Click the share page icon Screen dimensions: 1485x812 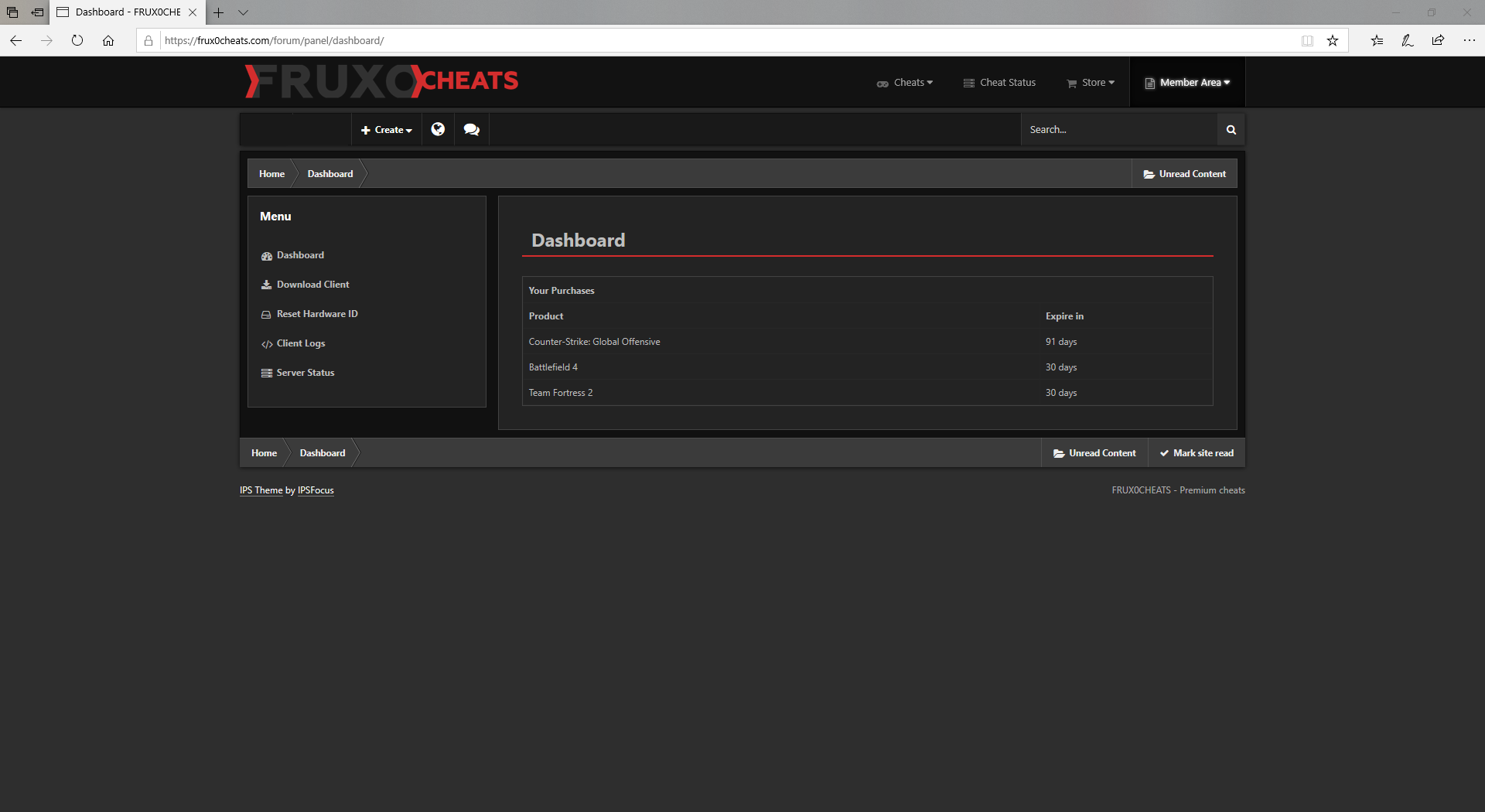point(1438,40)
